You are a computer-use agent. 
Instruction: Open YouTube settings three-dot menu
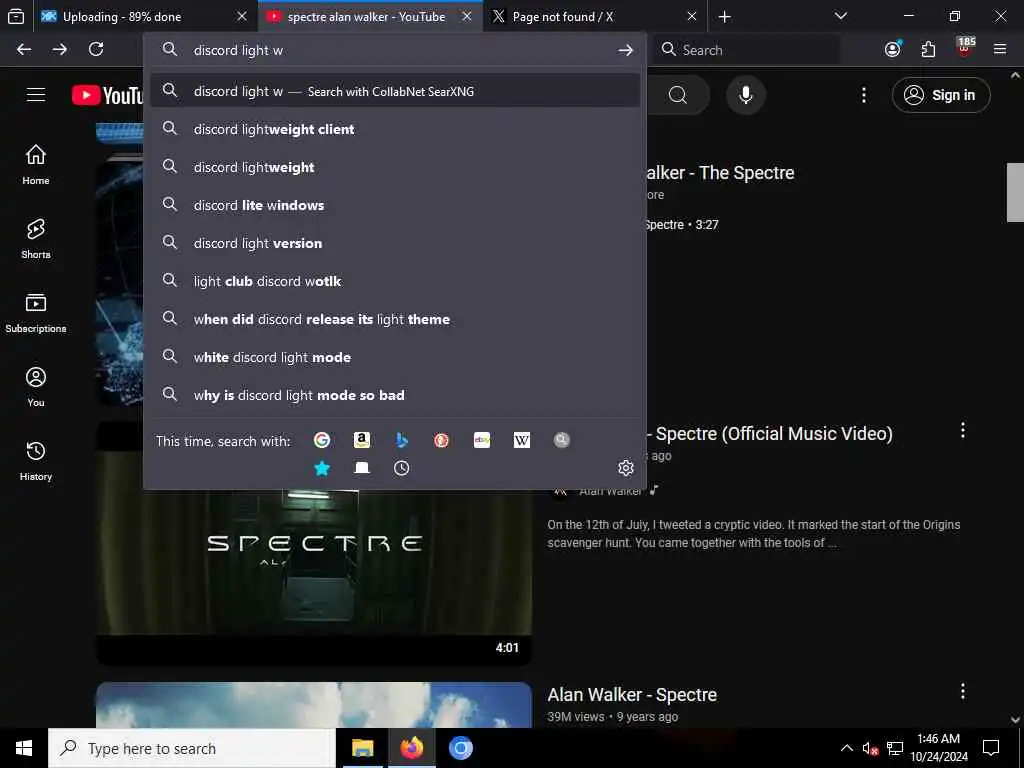tap(864, 95)
